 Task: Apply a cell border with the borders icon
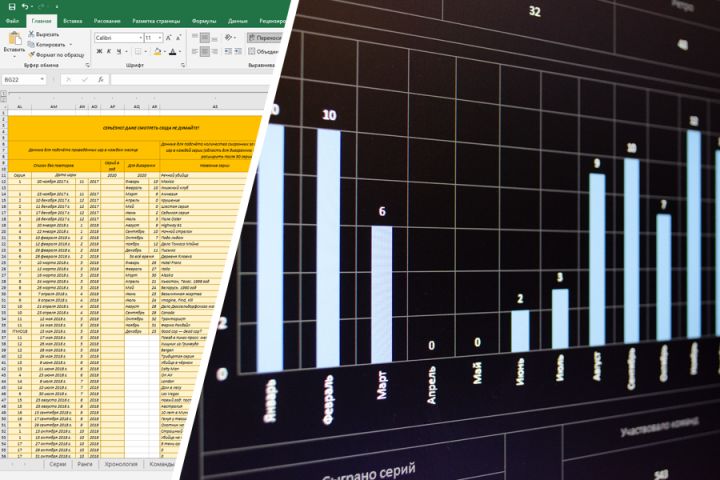(138, 51)
